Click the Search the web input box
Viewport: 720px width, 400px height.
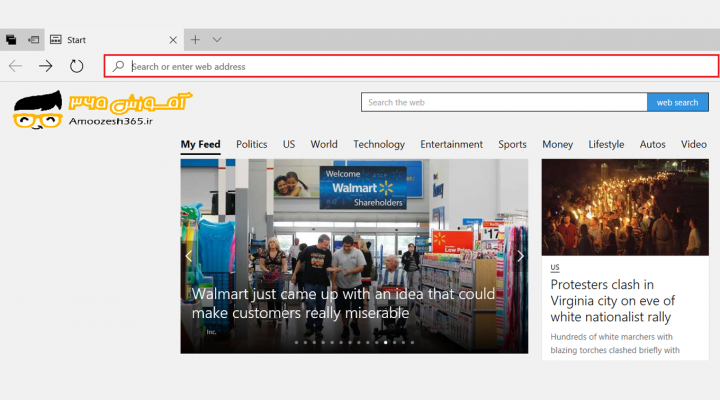point(504,102)
